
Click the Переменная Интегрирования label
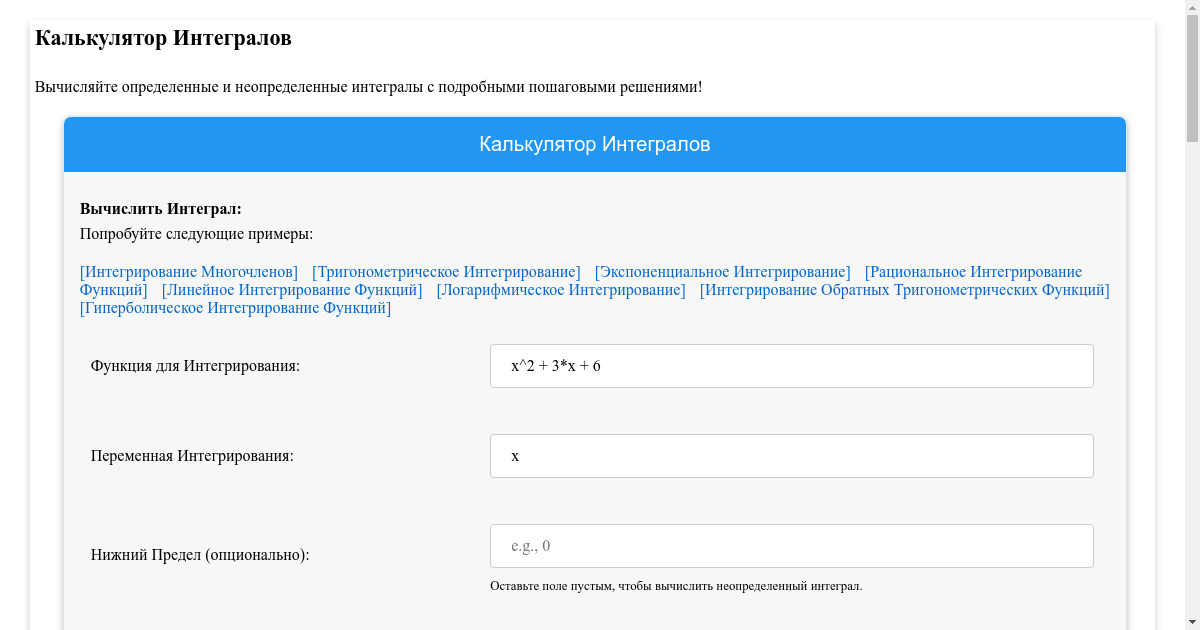point(192,456)
